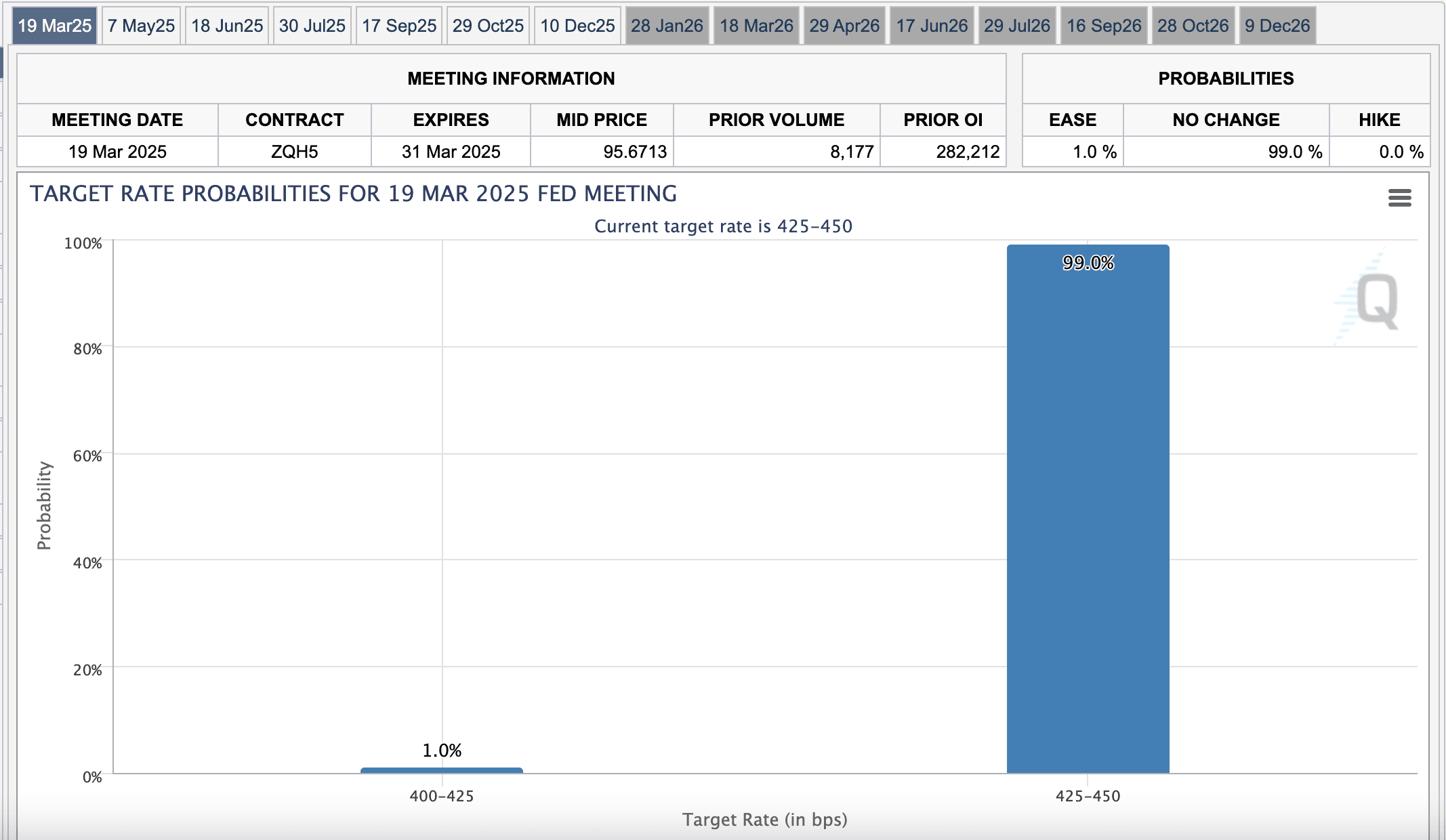Switch to the 30 Jul25 tab
This screenshot has width=1446, height=840.
click(312, 26)
